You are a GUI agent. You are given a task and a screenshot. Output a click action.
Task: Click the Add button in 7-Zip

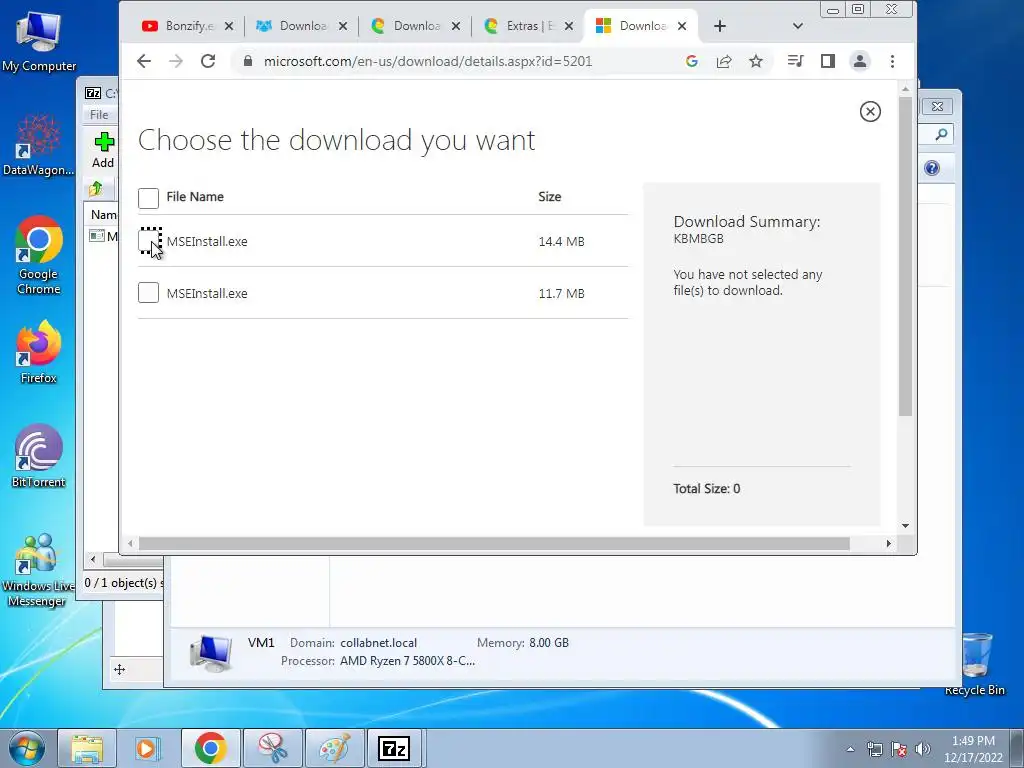(x=103, y=150)
